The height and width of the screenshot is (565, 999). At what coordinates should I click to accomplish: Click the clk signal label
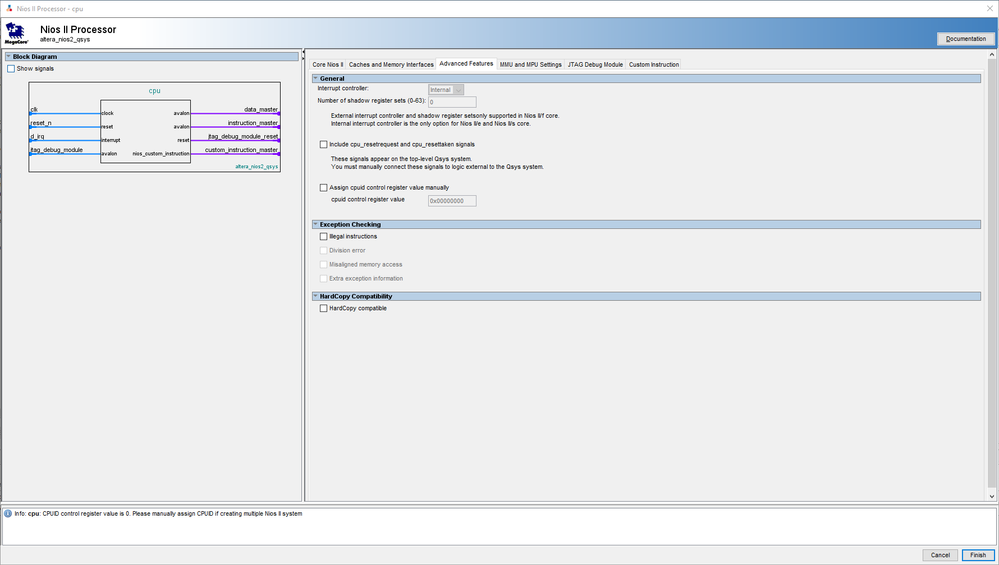(x=34, y=110)
